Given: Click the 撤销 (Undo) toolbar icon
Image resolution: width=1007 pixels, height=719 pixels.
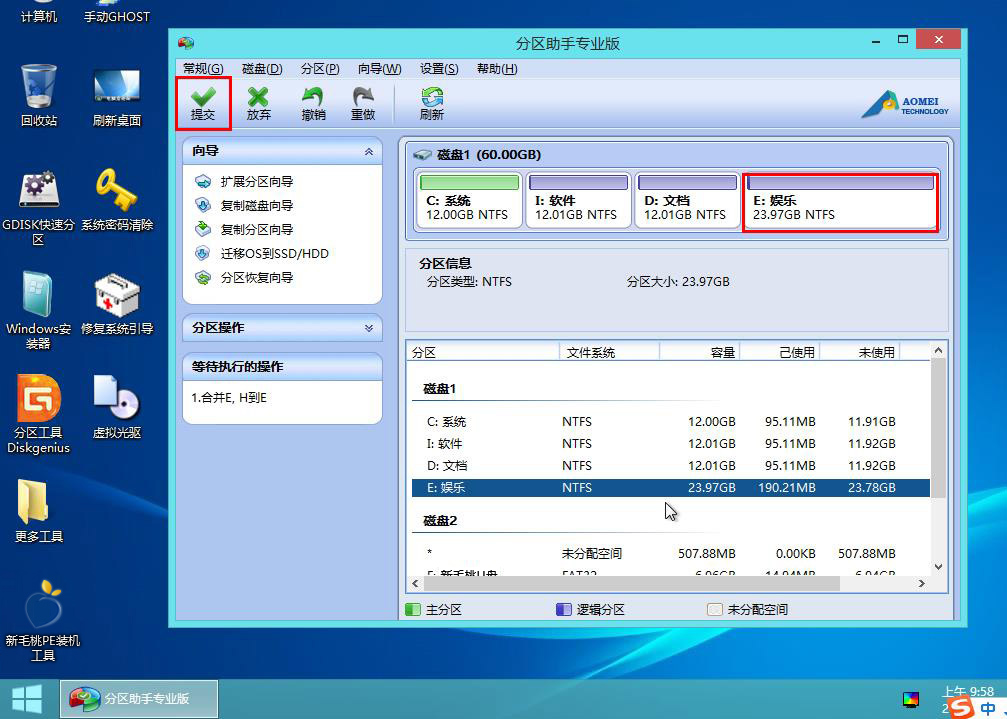Looking at the screenshot, I should (x=313, y=103).
